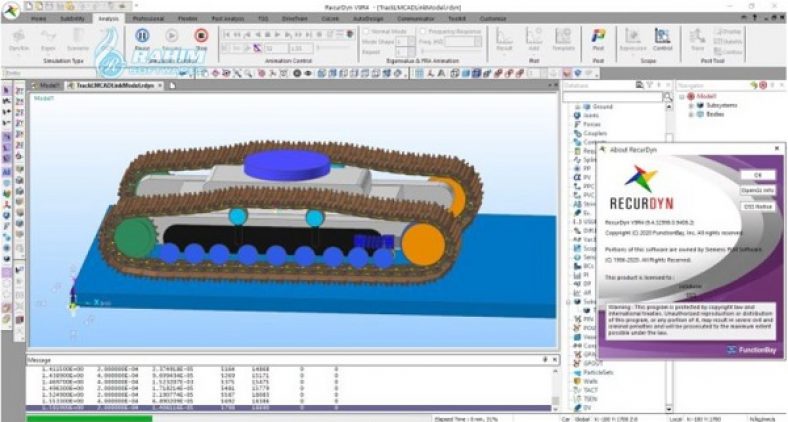Open the Post Analysis ribbon tab
Screen dimensions: 788x422
pos(228,19)
